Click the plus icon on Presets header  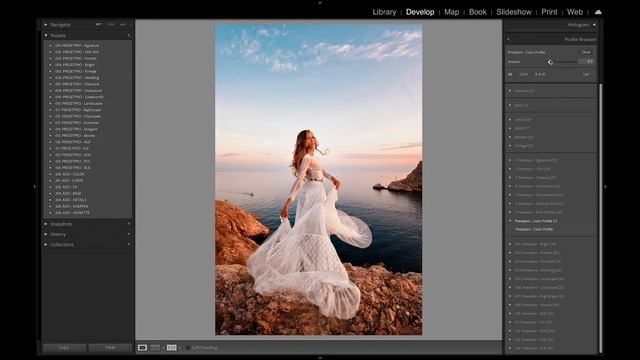point(129,36)
